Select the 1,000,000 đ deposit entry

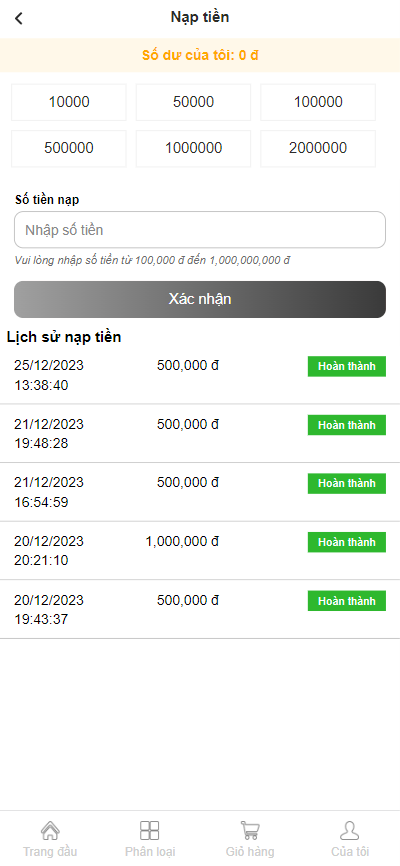tap(200, 551)
